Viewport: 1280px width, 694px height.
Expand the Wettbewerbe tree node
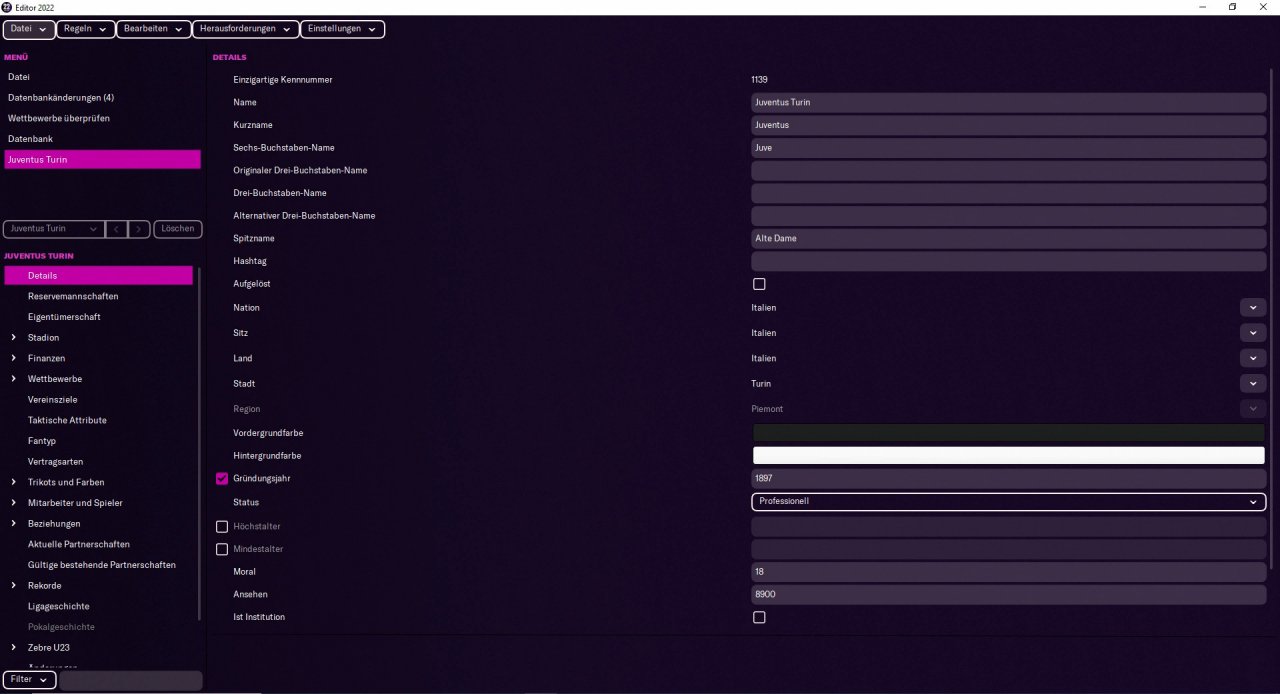tap(13, 379)
